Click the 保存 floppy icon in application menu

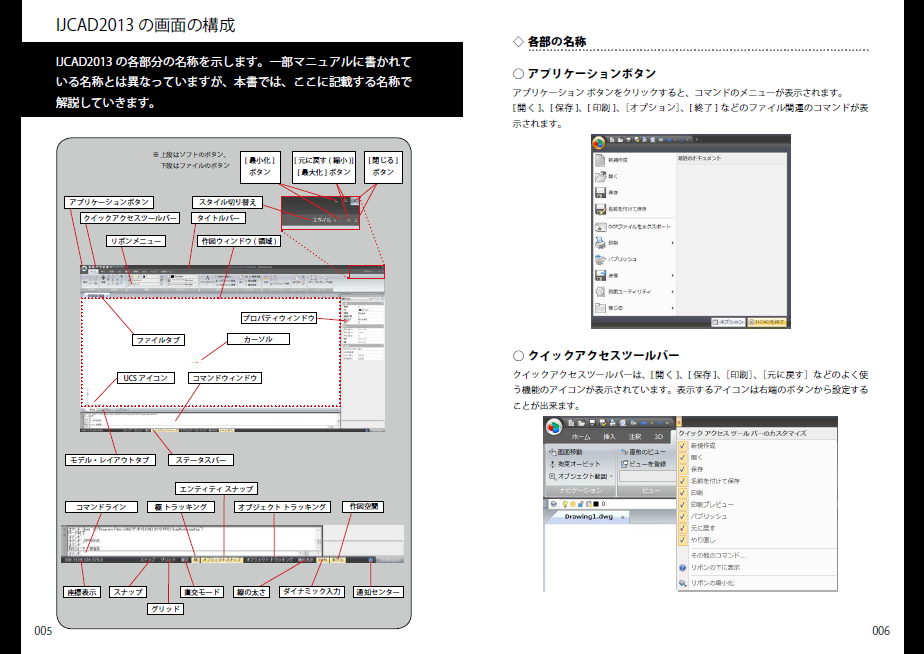pyautogui.click(x=600, y=193)
